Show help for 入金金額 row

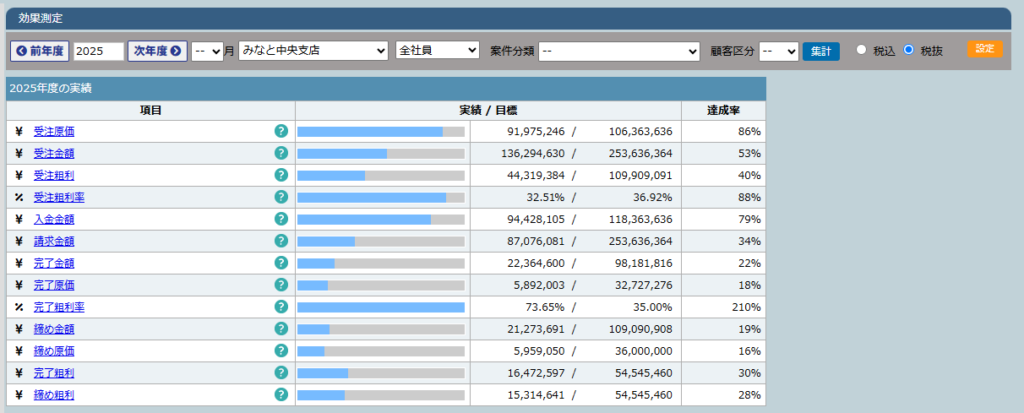point(281,219)
